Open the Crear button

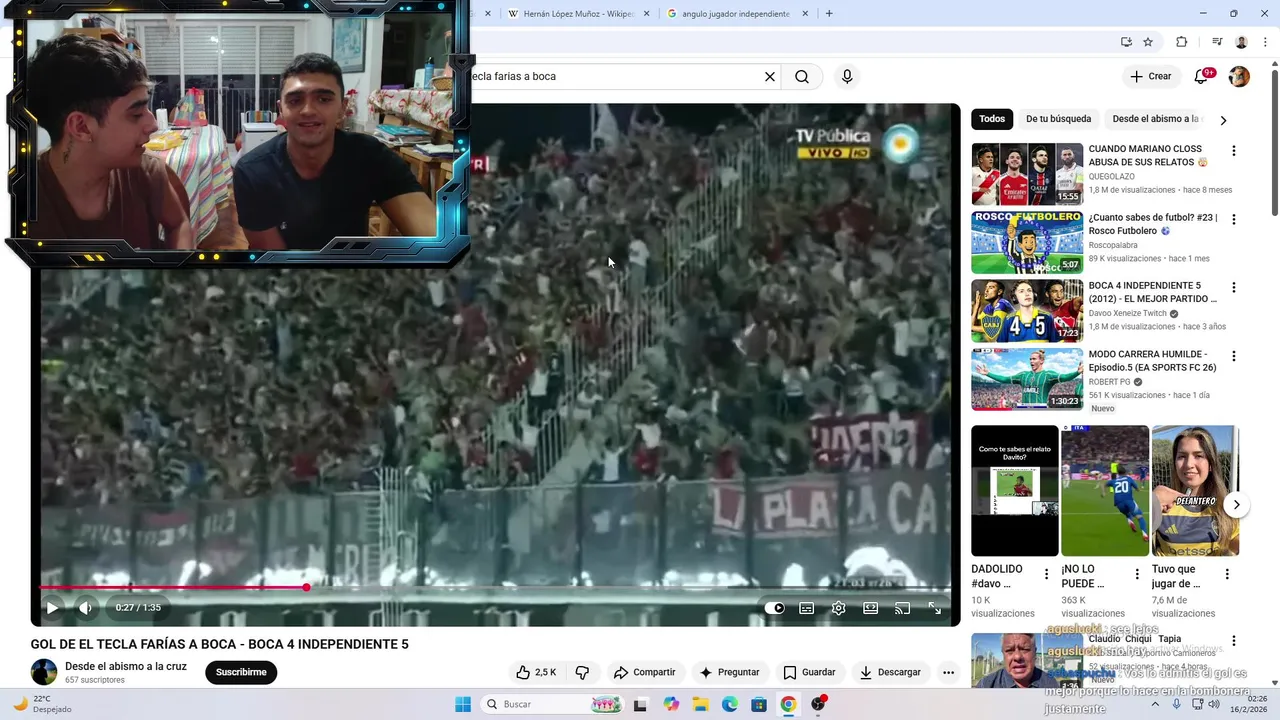[x=1150, y=76]
